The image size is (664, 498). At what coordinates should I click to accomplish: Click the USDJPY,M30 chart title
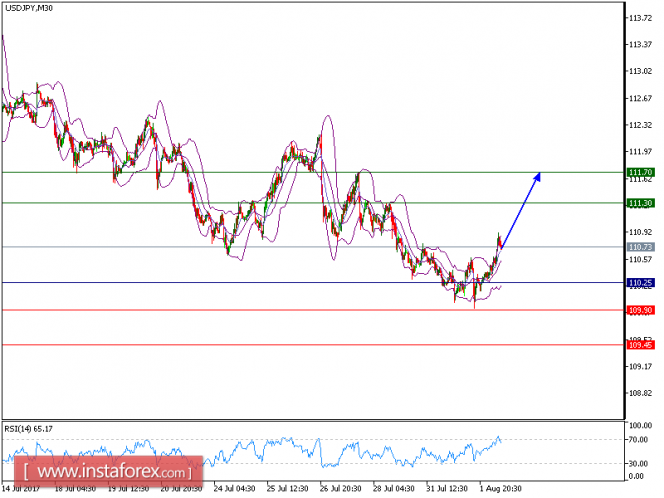coord(29,8)
